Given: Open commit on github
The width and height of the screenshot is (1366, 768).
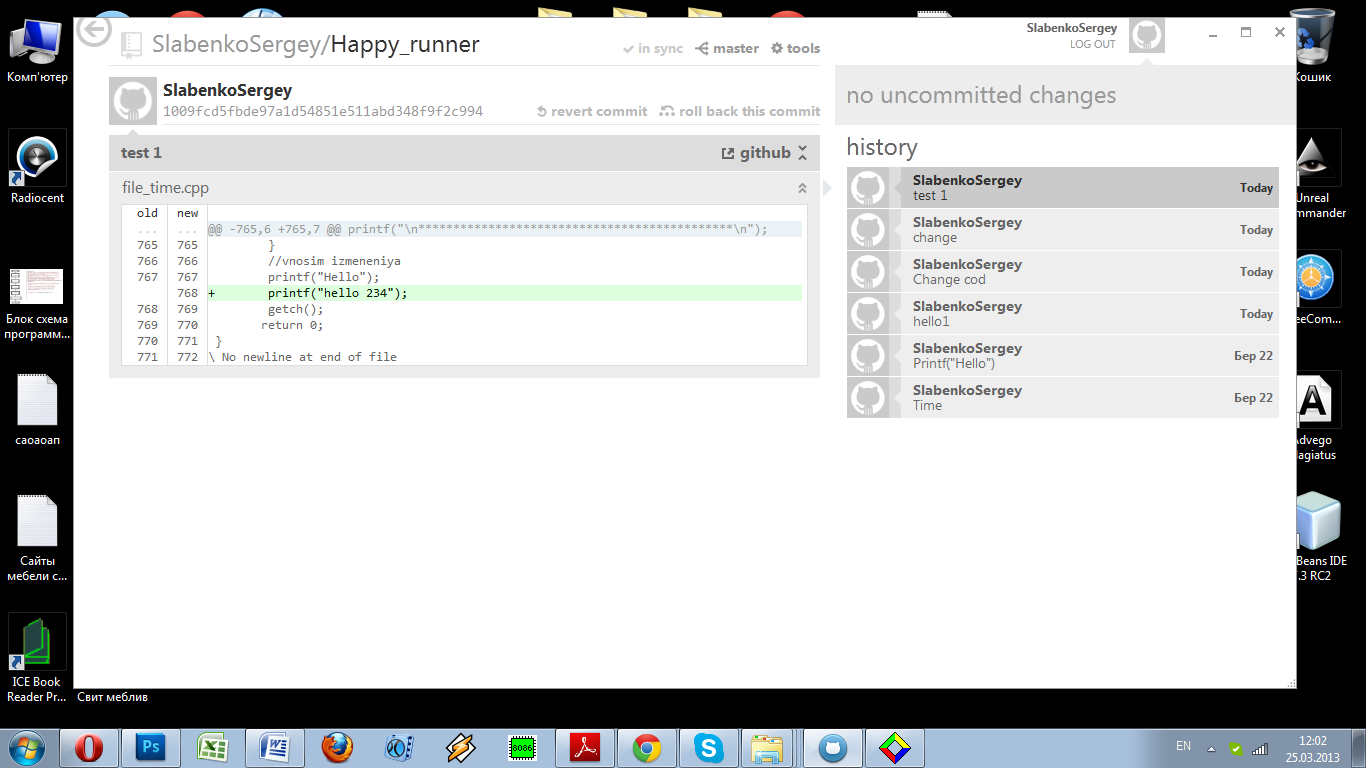Looking at the screenshot, I should [756, 153].
